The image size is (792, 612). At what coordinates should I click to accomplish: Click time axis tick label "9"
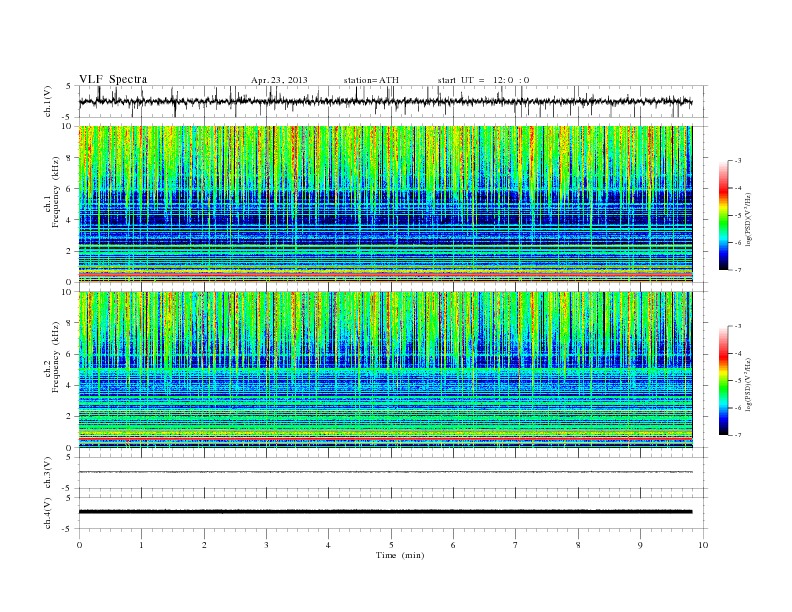point(640,545)
